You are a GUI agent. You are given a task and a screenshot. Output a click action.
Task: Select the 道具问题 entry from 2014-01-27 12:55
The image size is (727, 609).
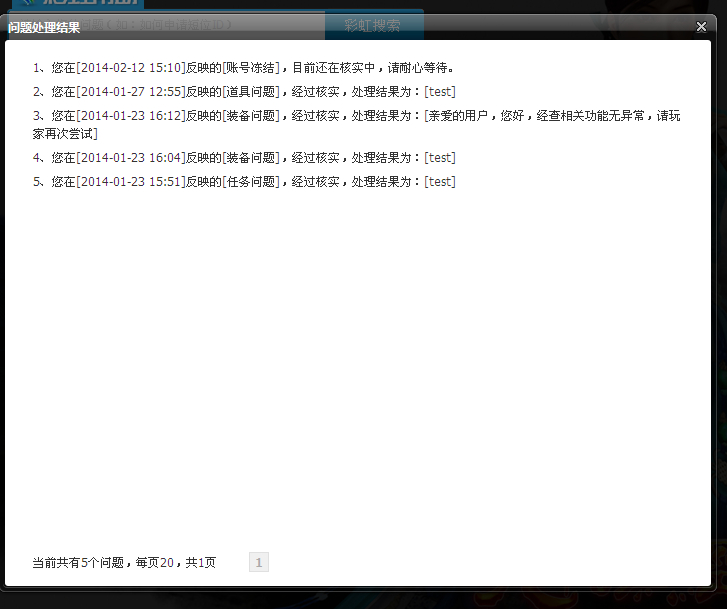coord(244,92)
